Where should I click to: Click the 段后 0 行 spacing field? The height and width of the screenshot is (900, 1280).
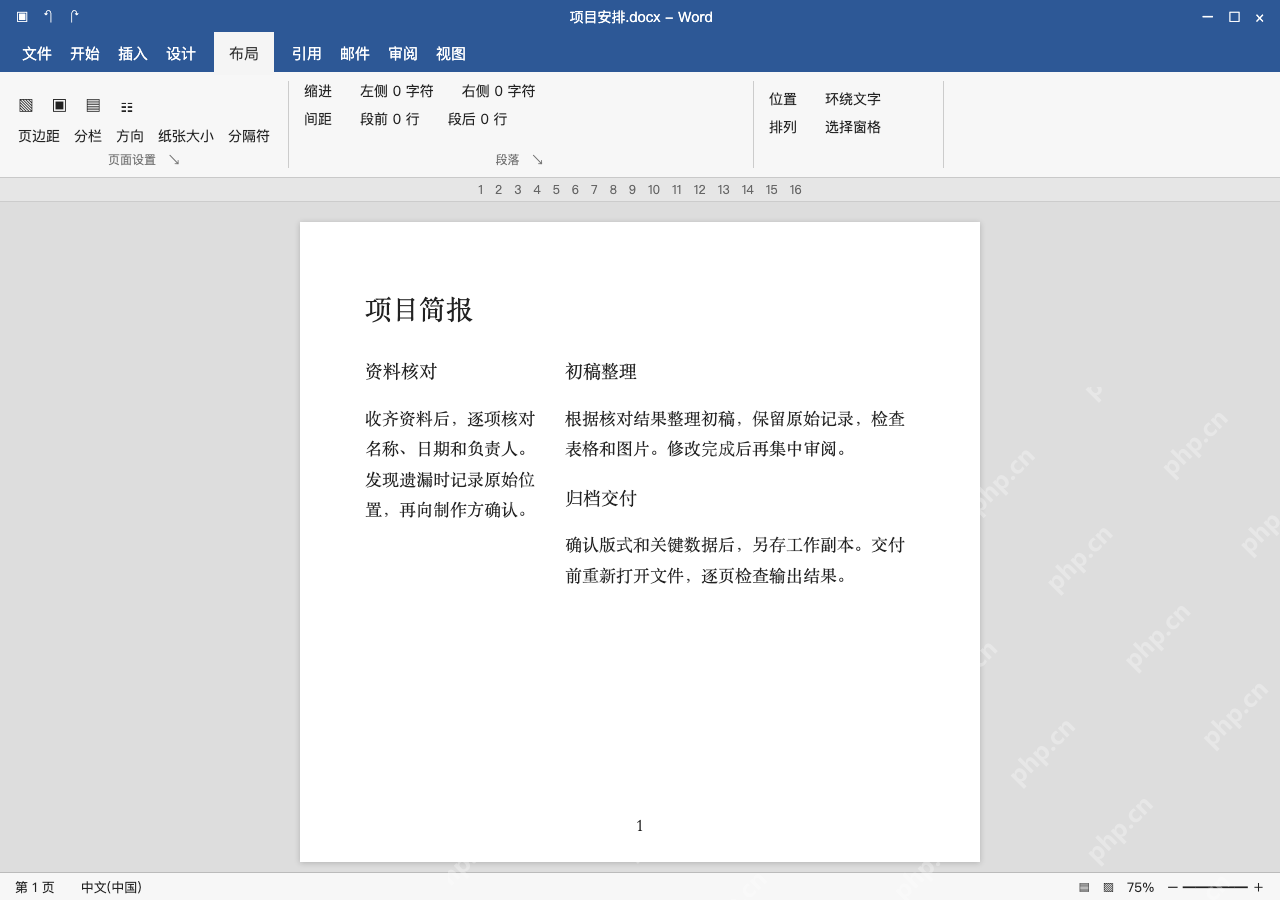pyautogui.click(x=478, y=119)
